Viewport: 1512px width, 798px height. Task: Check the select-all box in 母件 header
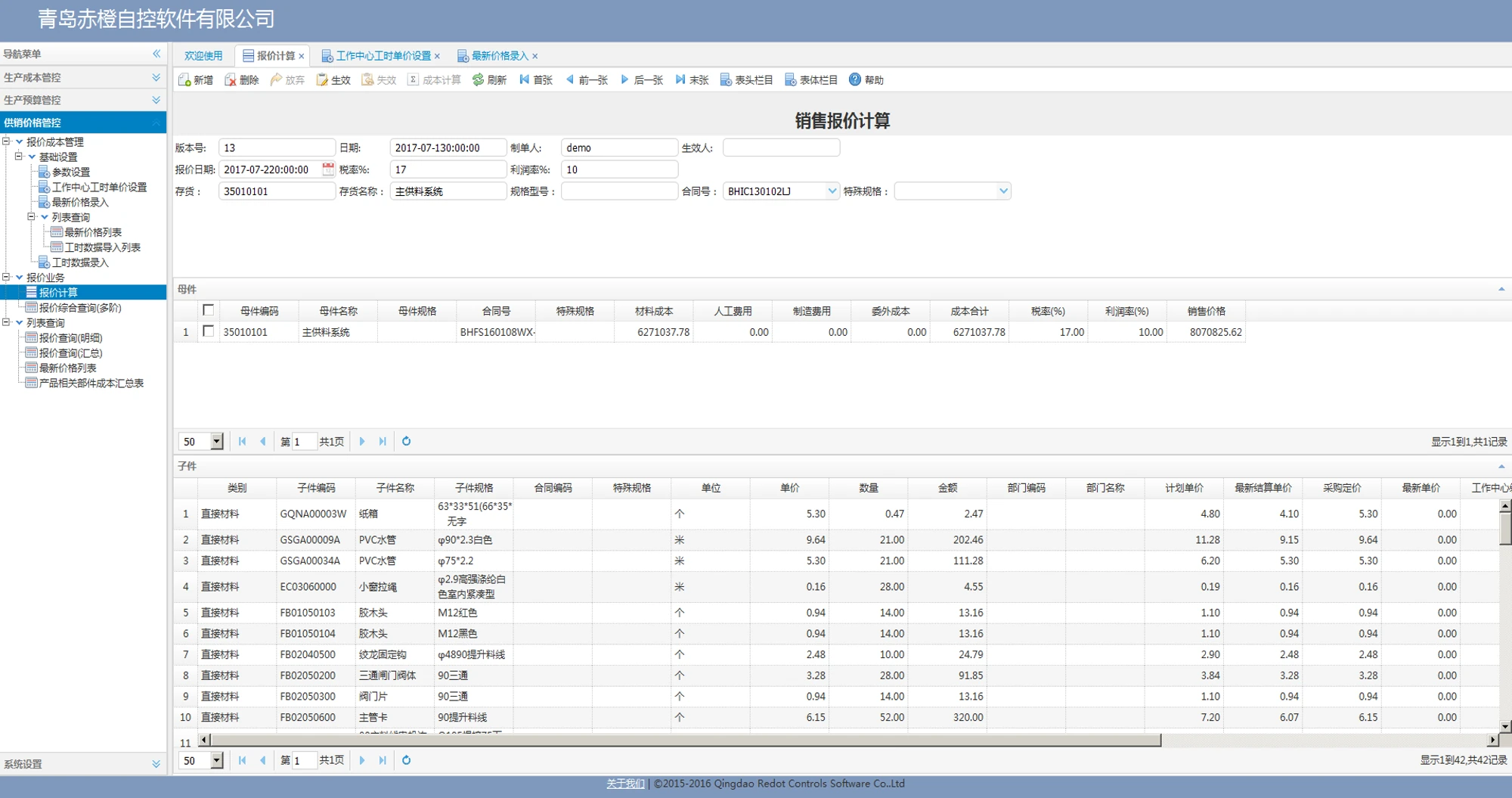coord(209,310)
